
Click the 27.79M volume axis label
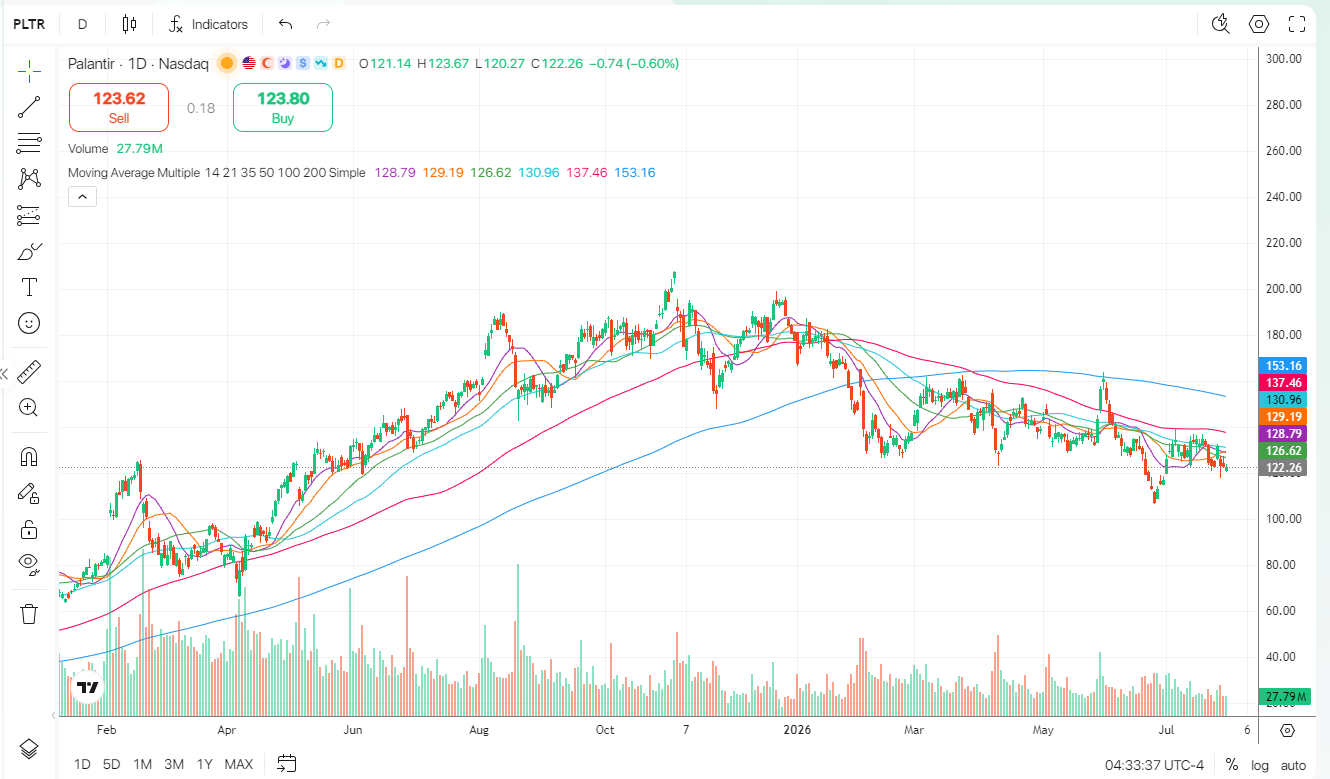point(1286,696)
